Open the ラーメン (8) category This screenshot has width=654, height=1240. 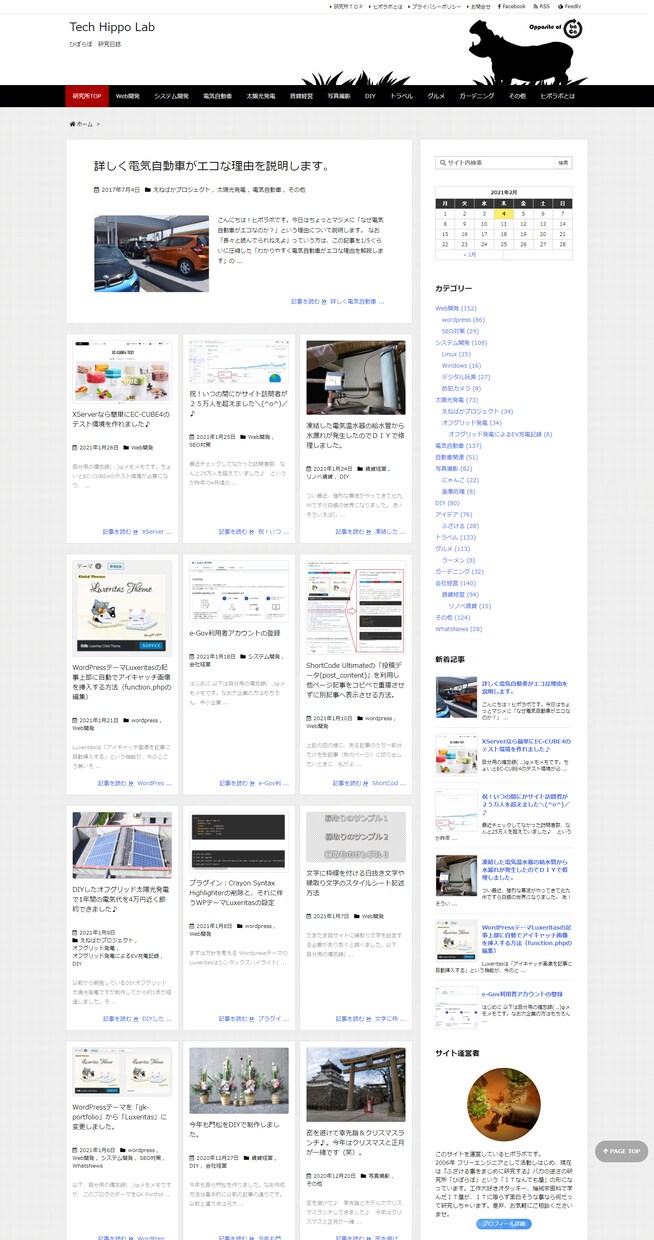click(x=458, y=560)
